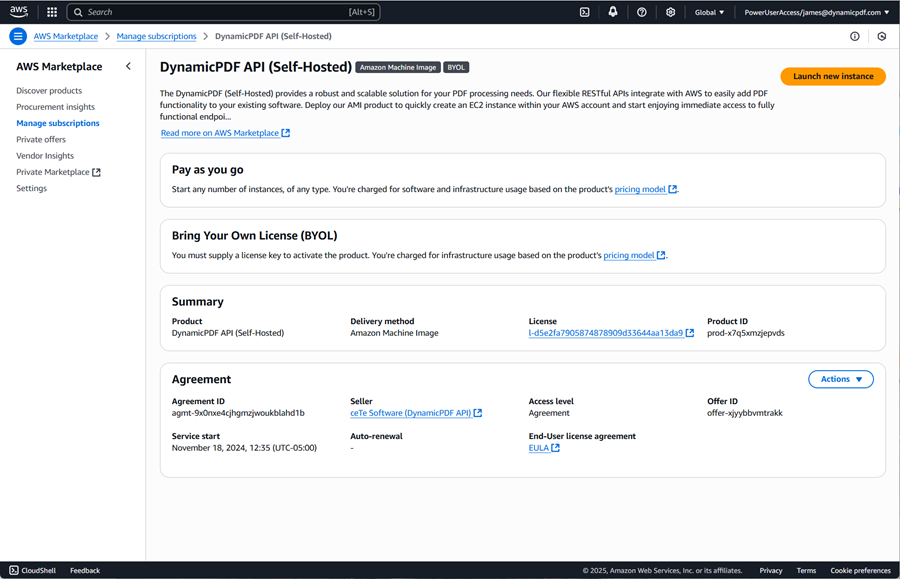This screenshot has width=900, height=579.
Task: Click the AWS Marketplace sidebar title
Action: 59,67
